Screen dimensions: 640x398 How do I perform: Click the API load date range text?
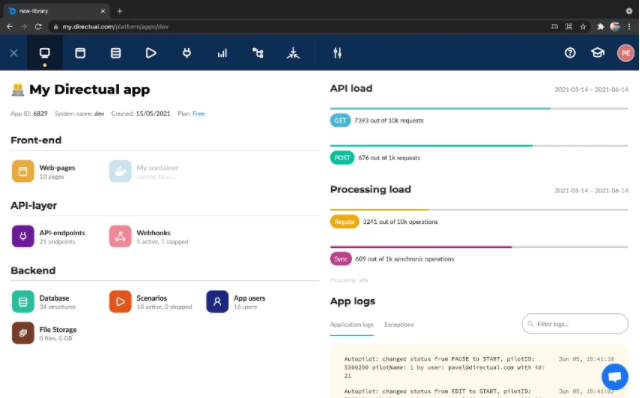[591, 89]
